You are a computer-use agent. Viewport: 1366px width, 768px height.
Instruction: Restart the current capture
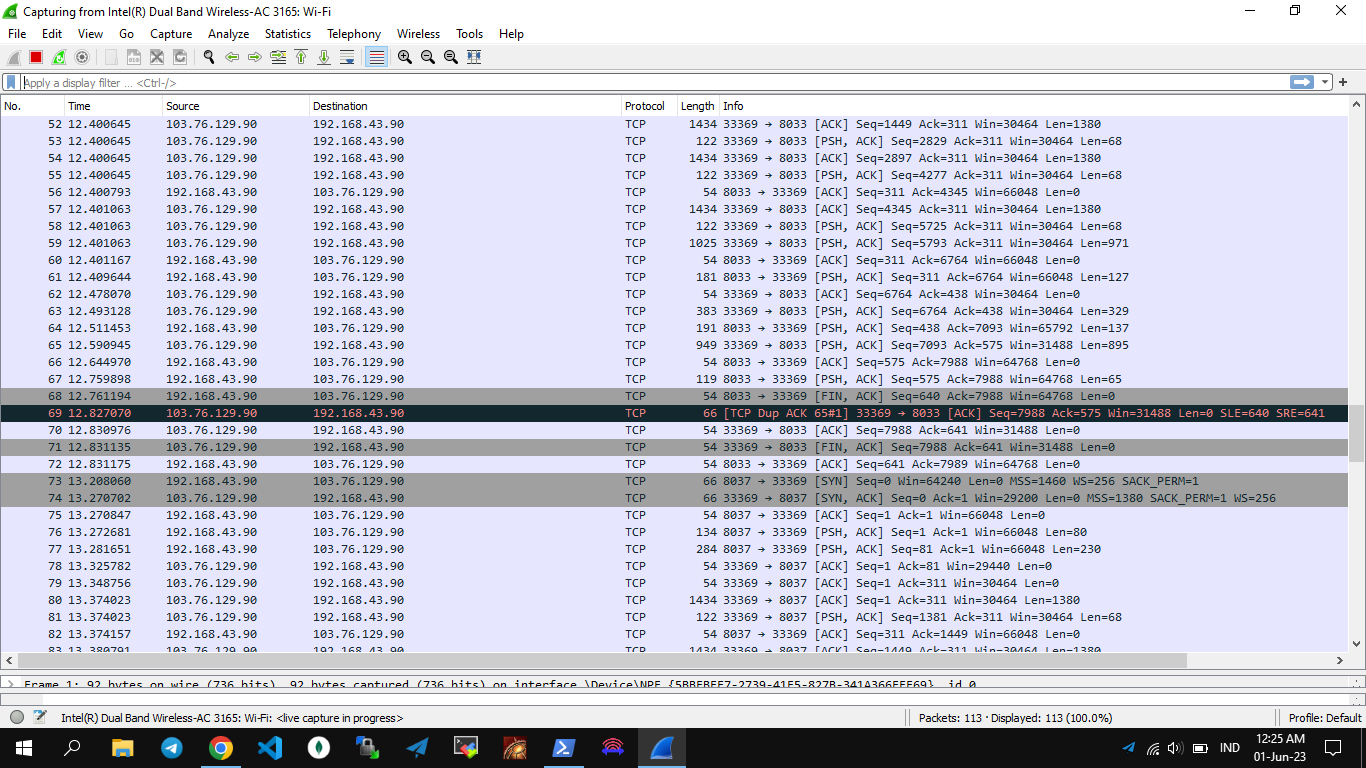(x=59, y=58)
